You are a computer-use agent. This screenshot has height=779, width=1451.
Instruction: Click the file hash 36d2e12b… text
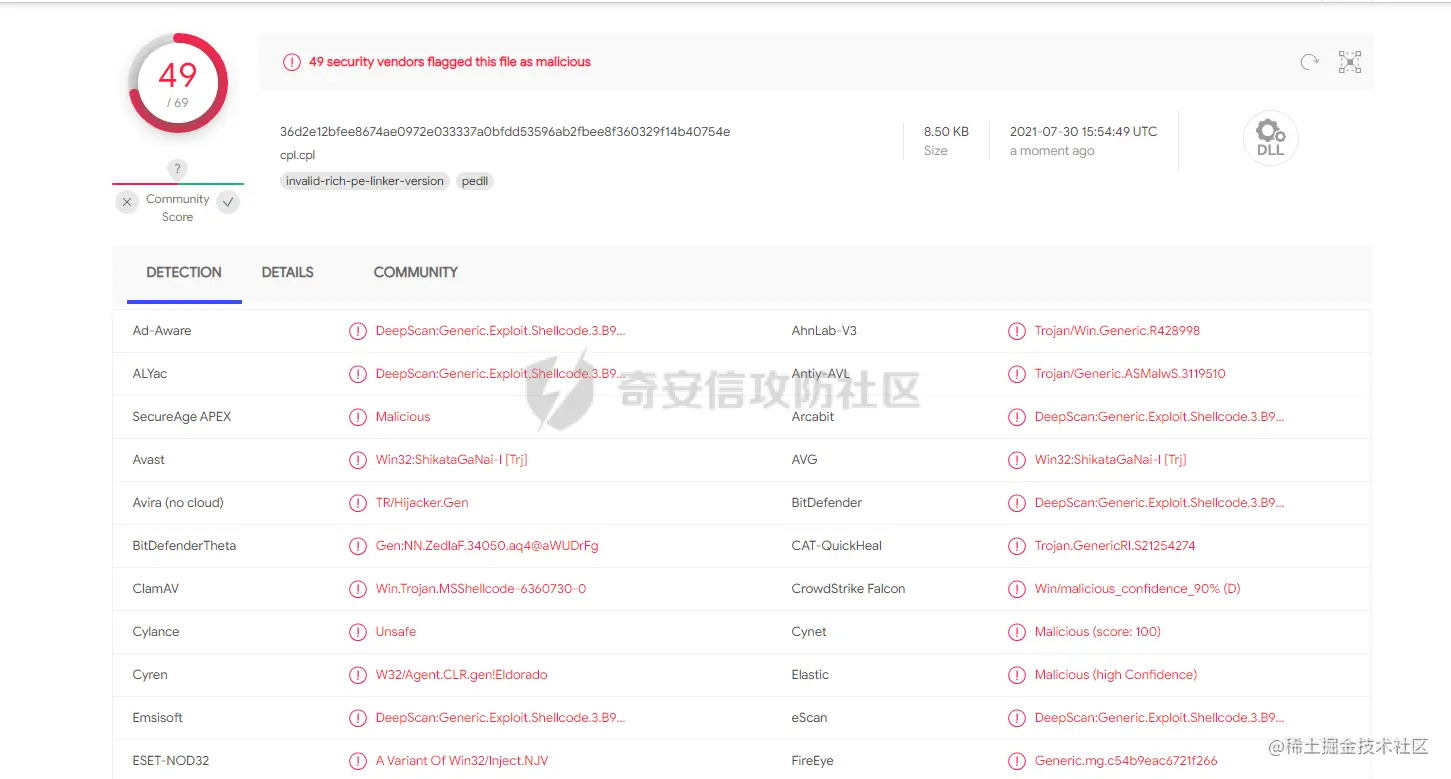[x=505, y=131]
